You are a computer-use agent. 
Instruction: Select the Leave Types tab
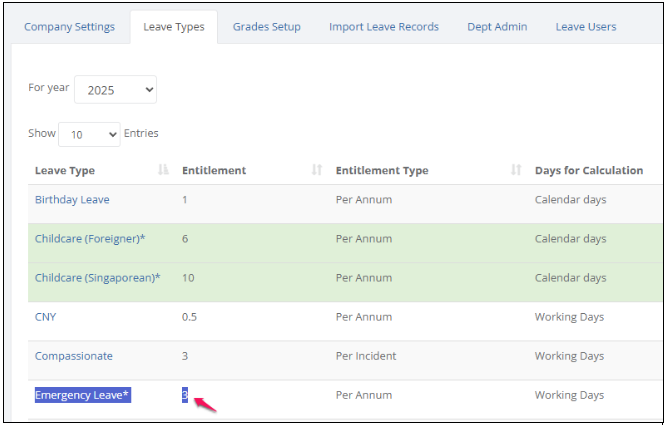pyautogui.click(x=174, y=27)
